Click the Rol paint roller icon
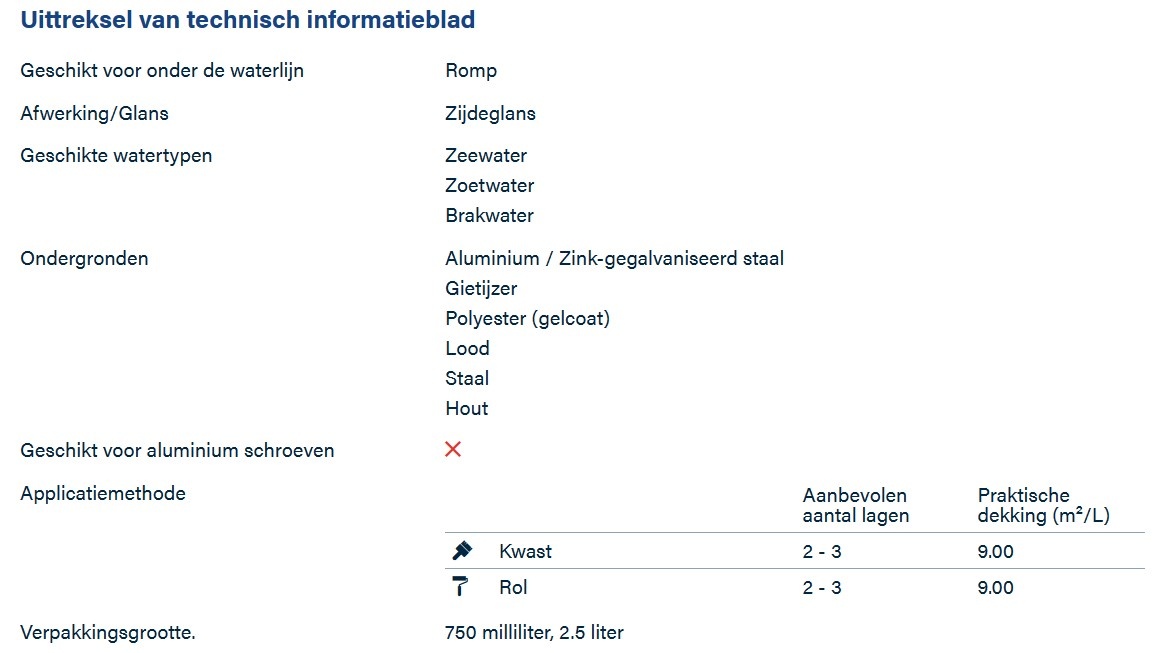 [460, 586]
